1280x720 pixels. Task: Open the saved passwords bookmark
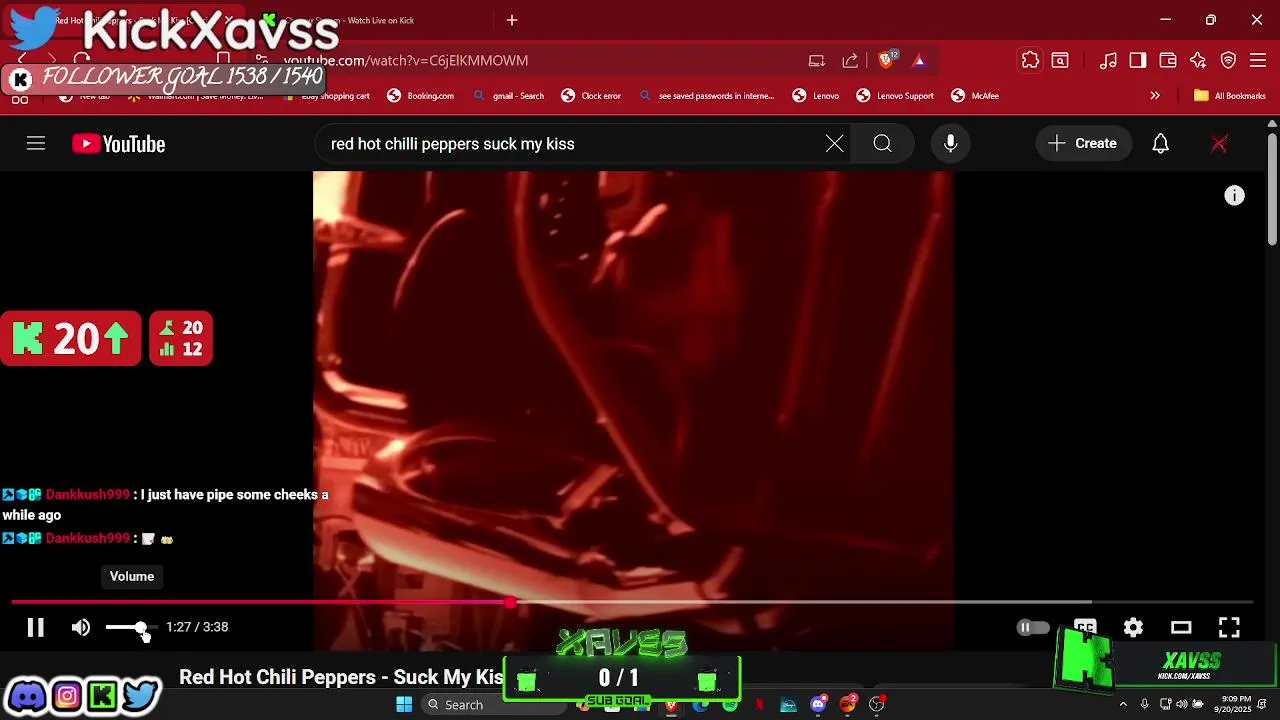coord(706,96)
